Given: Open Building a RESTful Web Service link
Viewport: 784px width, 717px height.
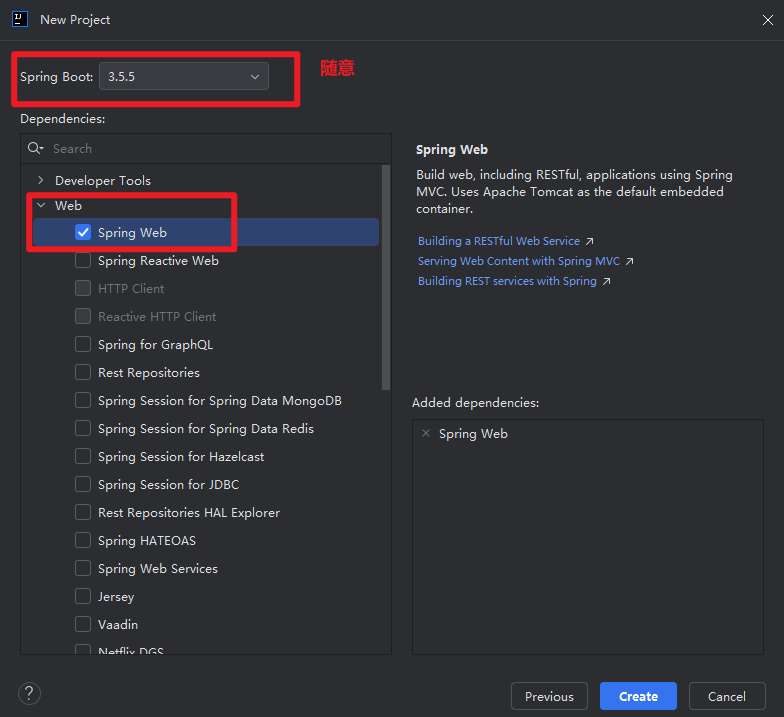Looking at the screenshot, I should (x=498, y=241).
